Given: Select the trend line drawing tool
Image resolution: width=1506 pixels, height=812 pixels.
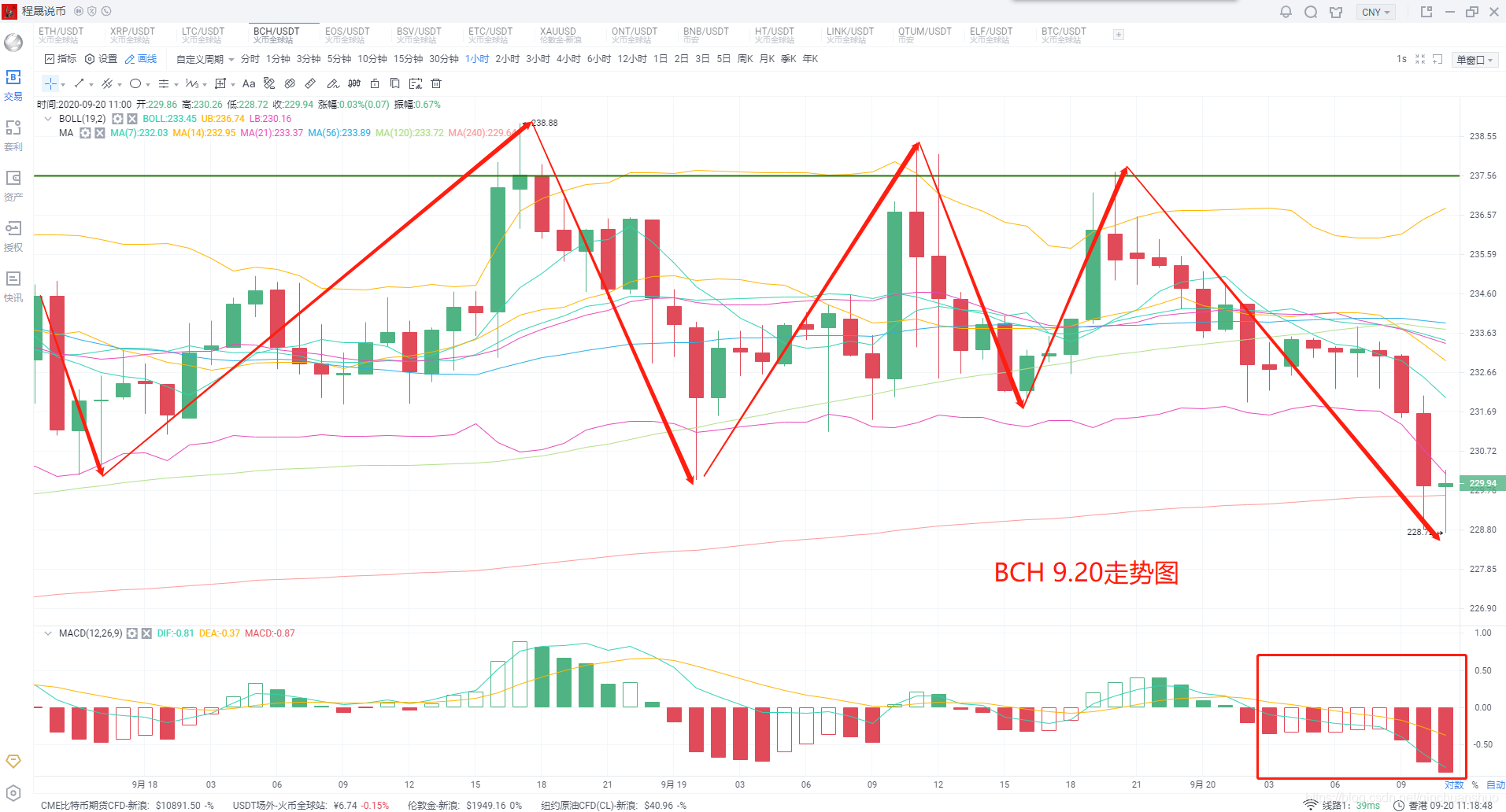Looking at the screenshot, I should pos(79,83).
